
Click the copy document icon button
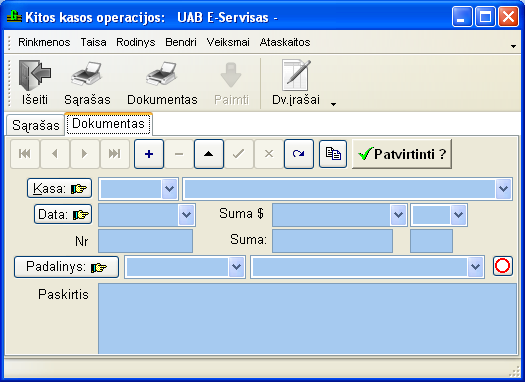point(333,154)
